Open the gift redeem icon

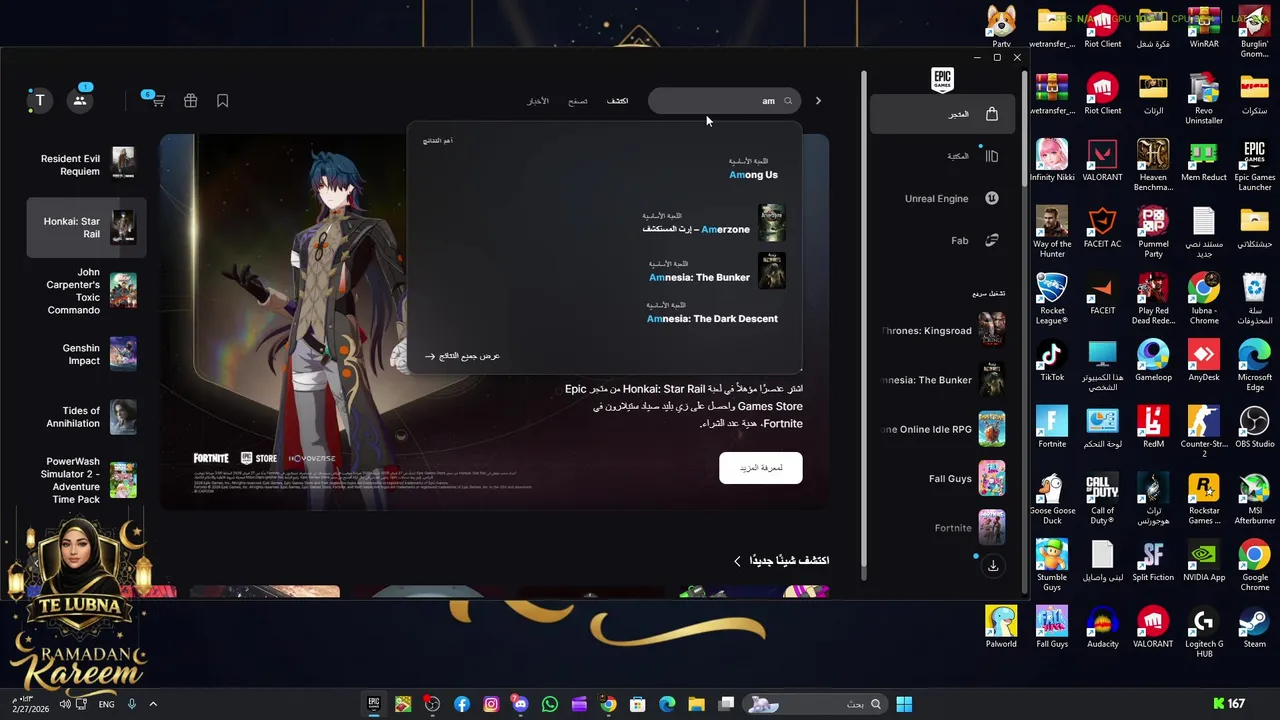[190, 101]
